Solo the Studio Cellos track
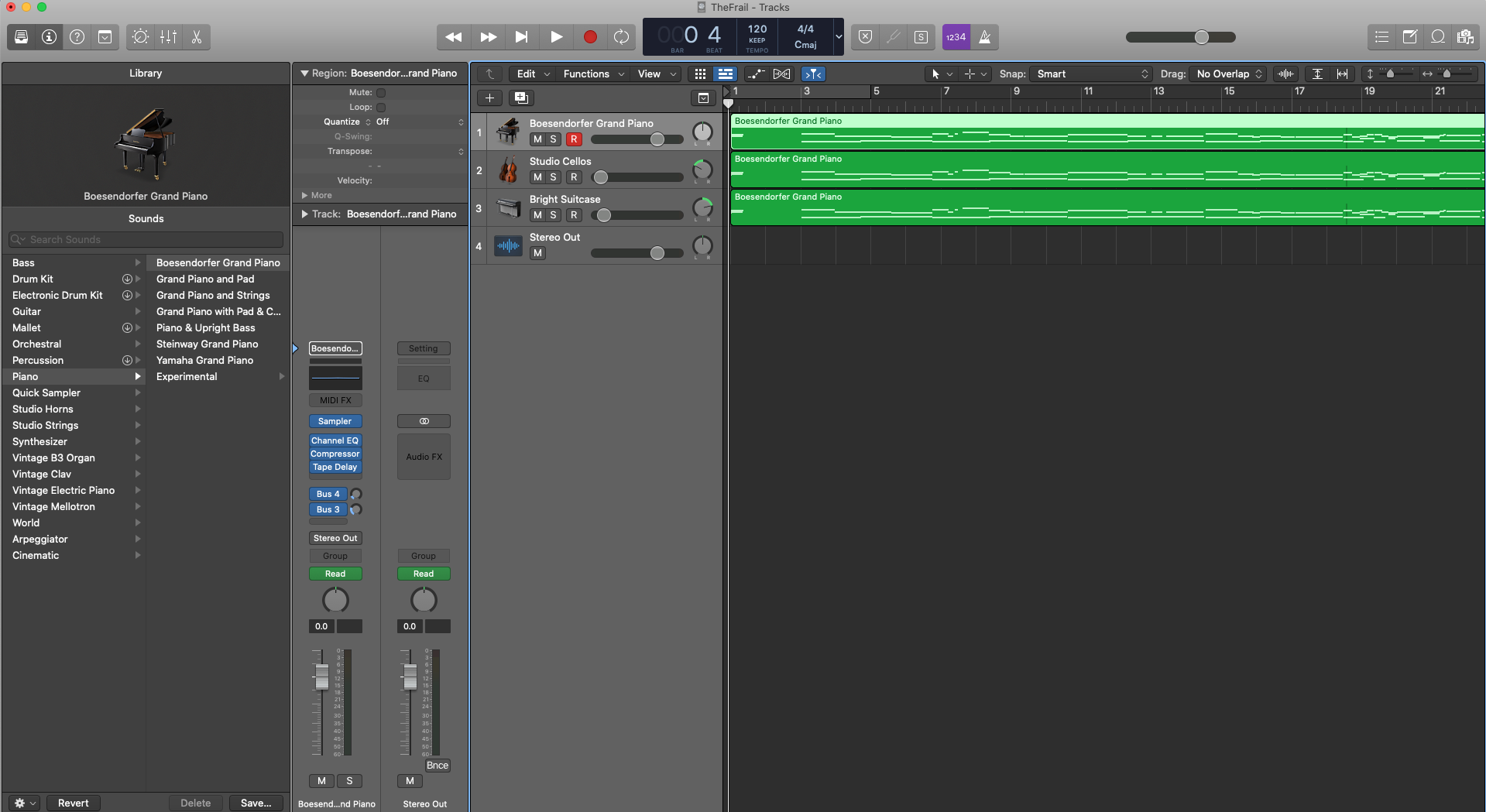Screen dimensions: 1486x812 point(553,177)
